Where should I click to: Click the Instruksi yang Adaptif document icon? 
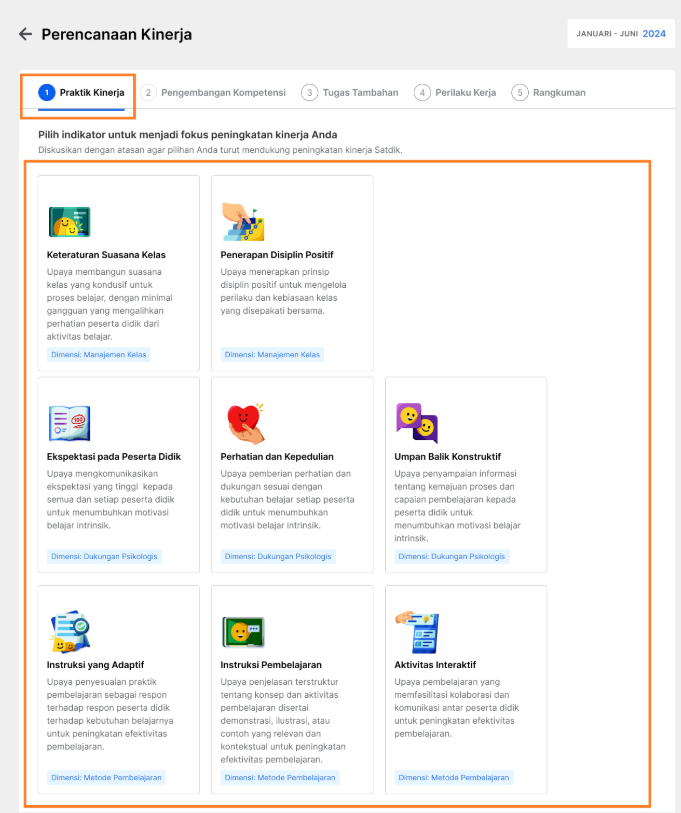[71, 632]
